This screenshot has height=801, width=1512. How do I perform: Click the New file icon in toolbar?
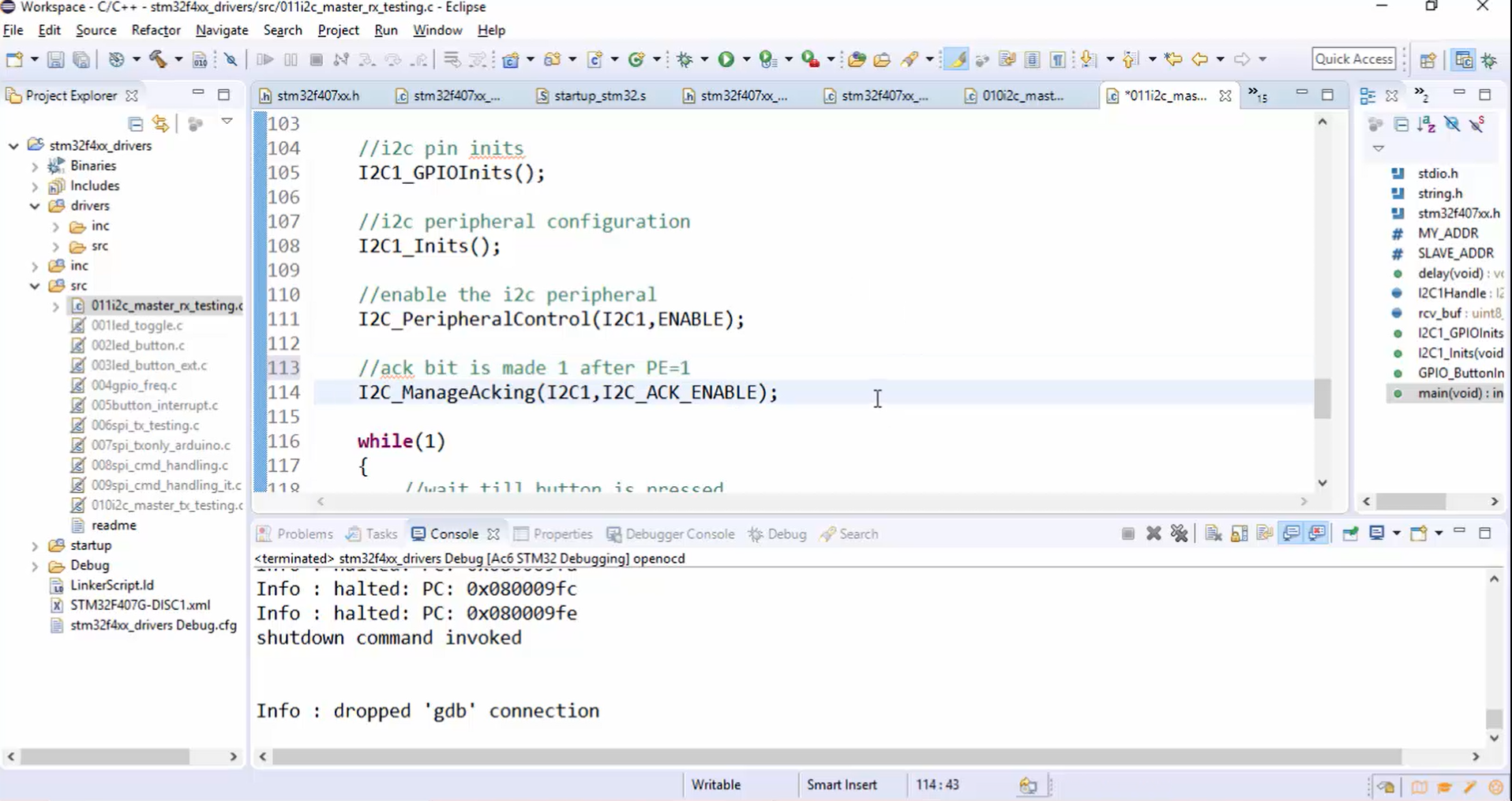point(14,59)
